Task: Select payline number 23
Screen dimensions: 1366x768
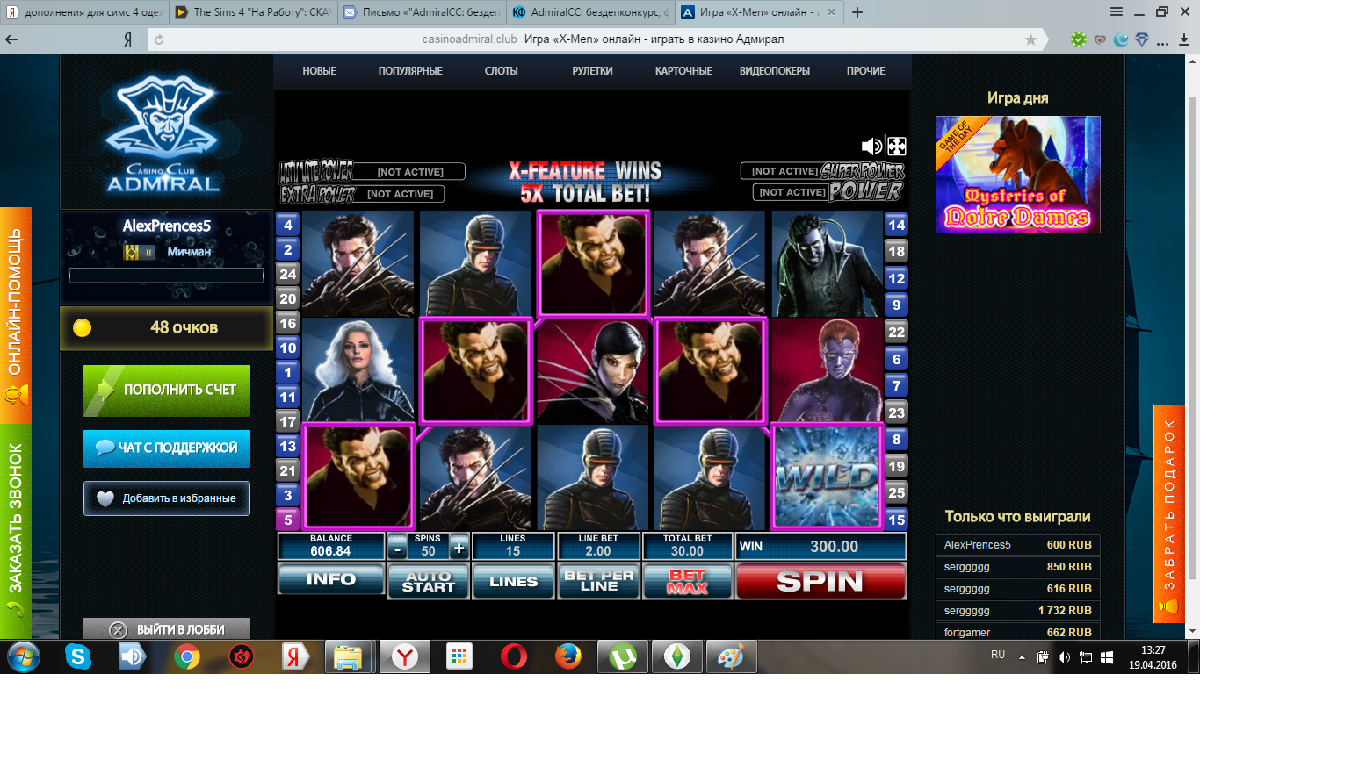Action: (x=896, y=412)
